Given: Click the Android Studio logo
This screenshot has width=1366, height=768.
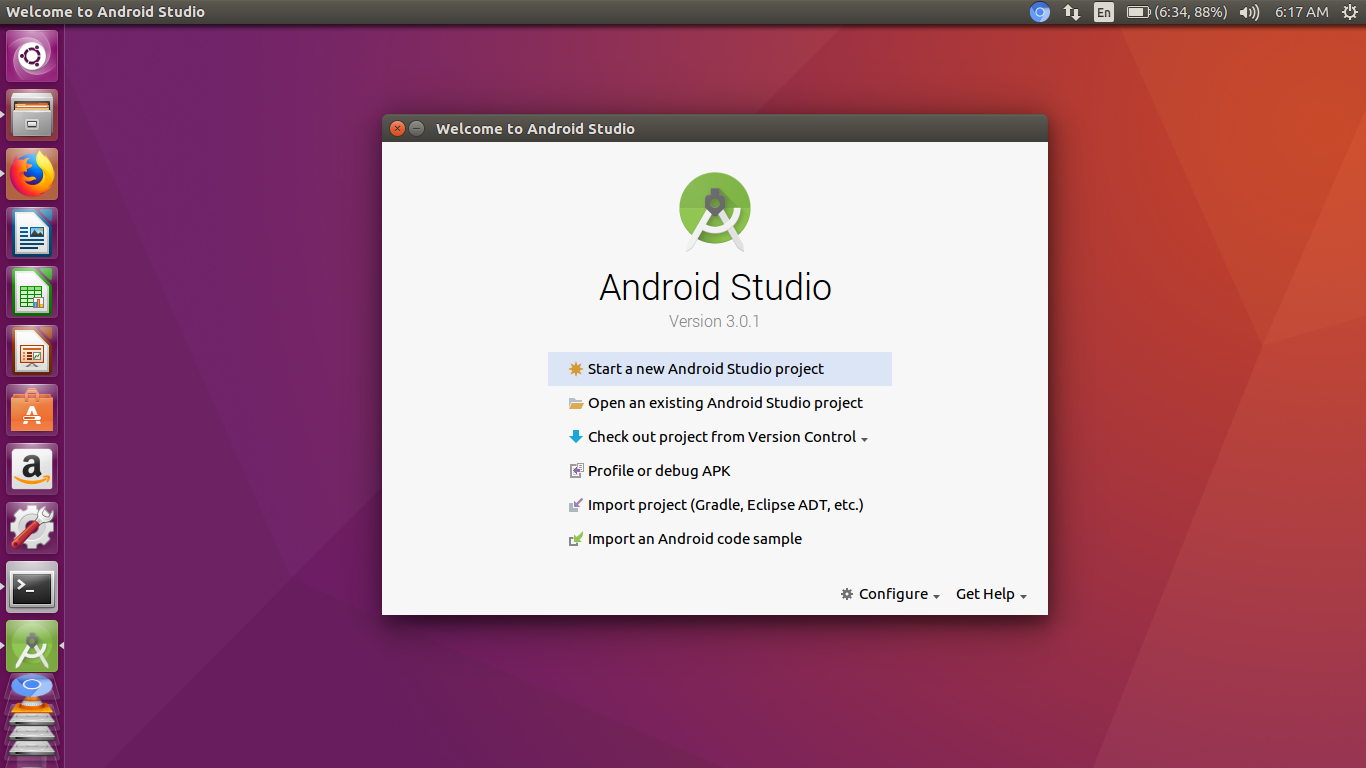Looking at the screenshot, I should (x=715, y=212).
